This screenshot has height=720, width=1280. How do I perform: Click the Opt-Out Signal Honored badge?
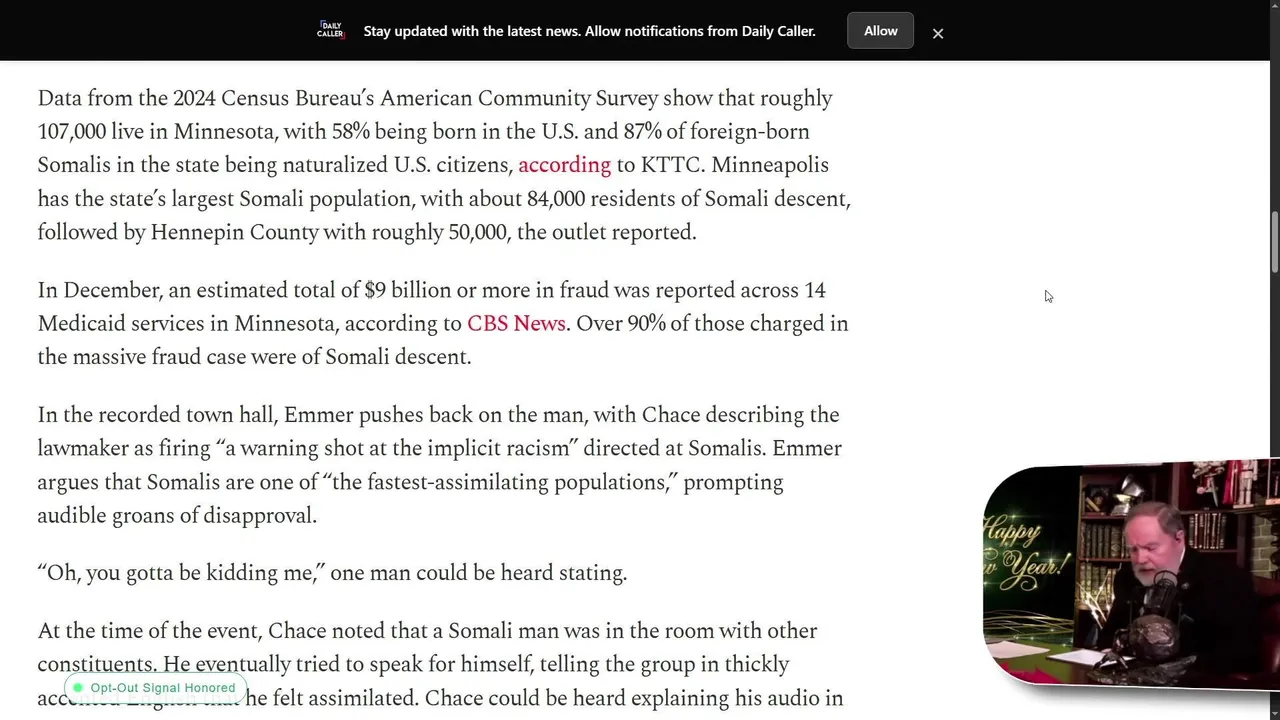point(155,688)
